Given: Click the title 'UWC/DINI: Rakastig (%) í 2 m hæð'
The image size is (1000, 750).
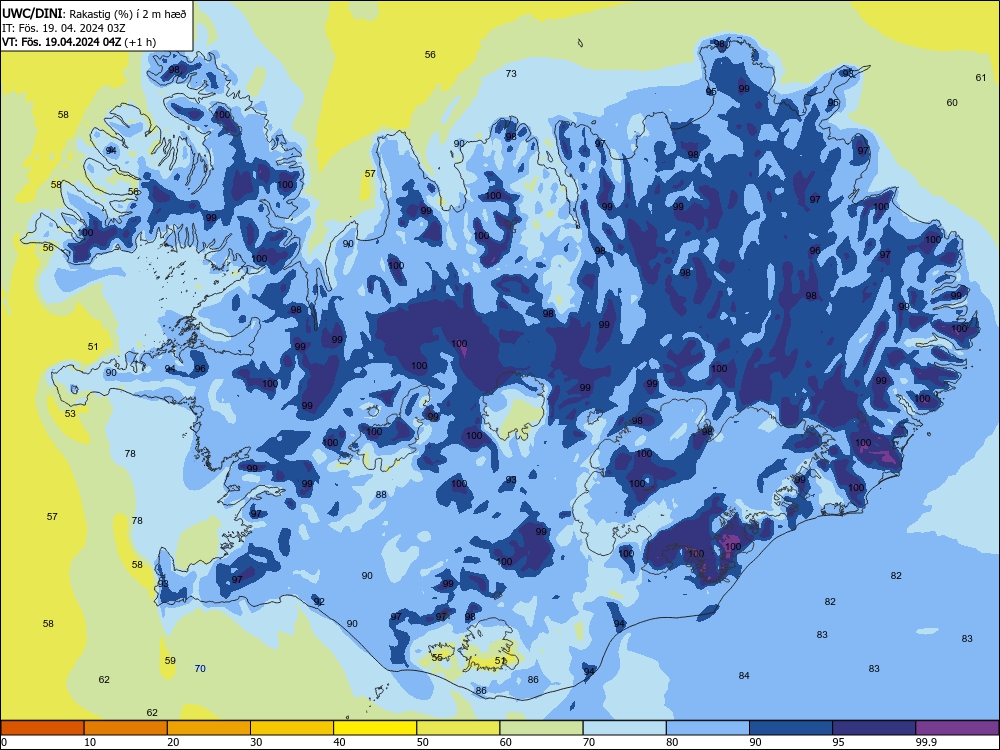Looking at the screenshot, I should tap(94, 14).
